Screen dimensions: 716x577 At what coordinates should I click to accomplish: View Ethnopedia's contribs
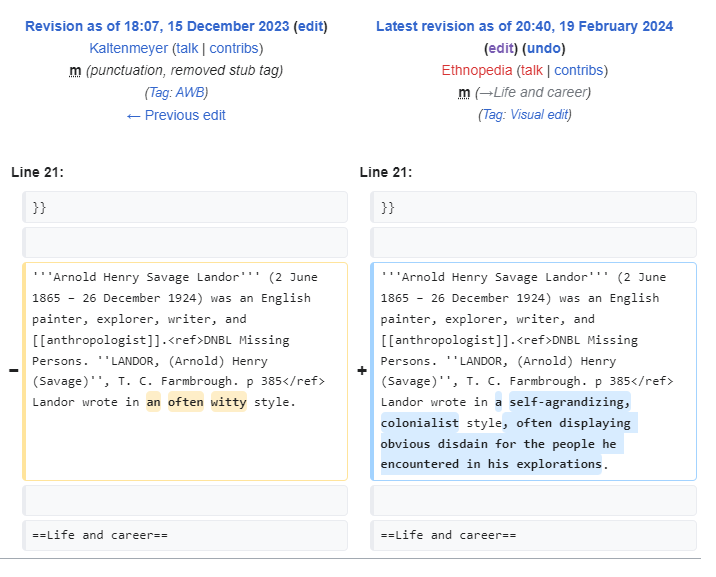point(579,70)
